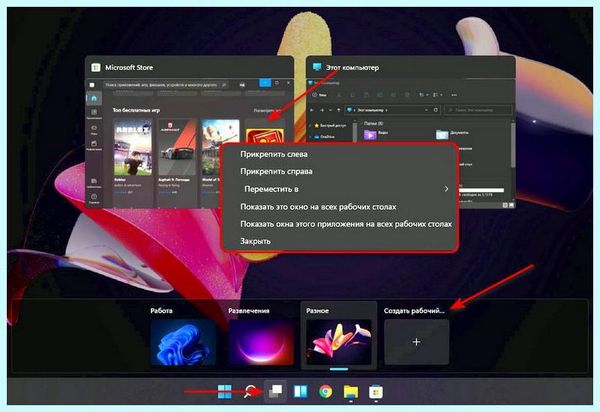
Task: Choose Показать это окно на всех рабочих столах
Action: (318, 207)
